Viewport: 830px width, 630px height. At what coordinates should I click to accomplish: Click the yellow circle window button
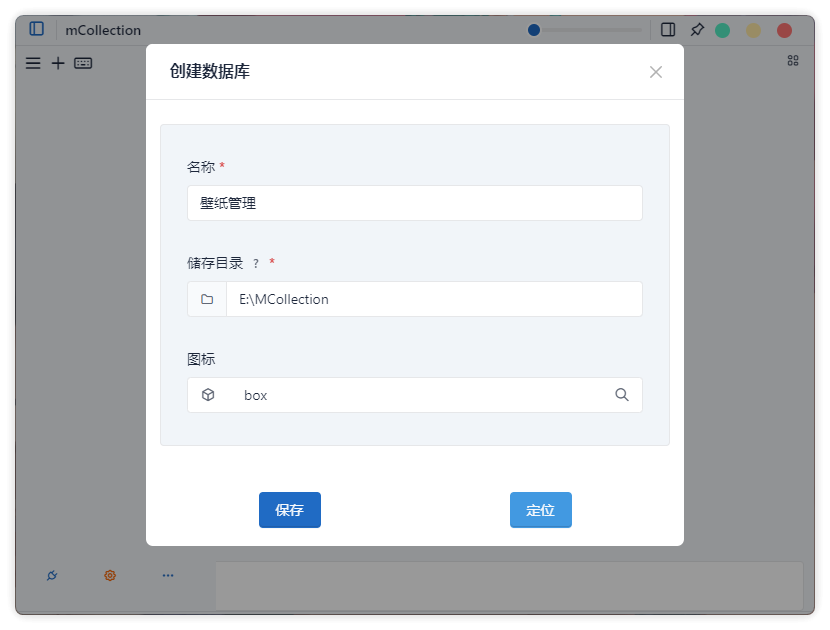[x=753, y=31]
